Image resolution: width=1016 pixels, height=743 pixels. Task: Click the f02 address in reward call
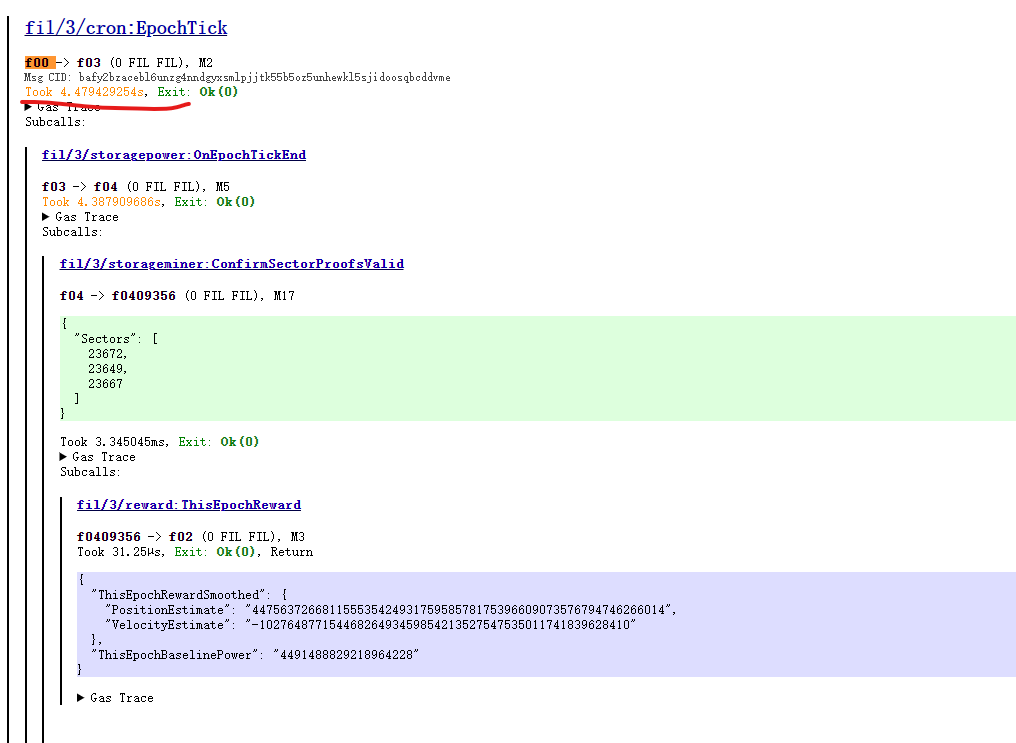coord(181,537)
